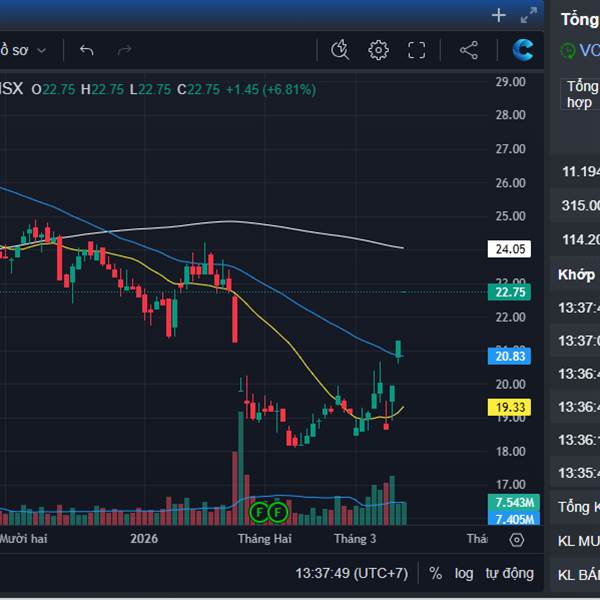600x600 pixels.
Task: Open chart settings gear icon
Action: tap(378, 50)
